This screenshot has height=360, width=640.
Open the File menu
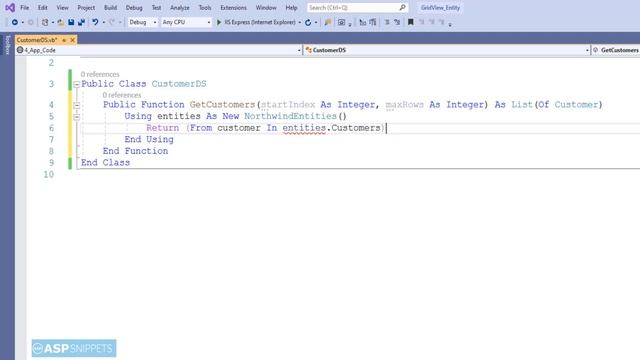(x=24, y=8)
